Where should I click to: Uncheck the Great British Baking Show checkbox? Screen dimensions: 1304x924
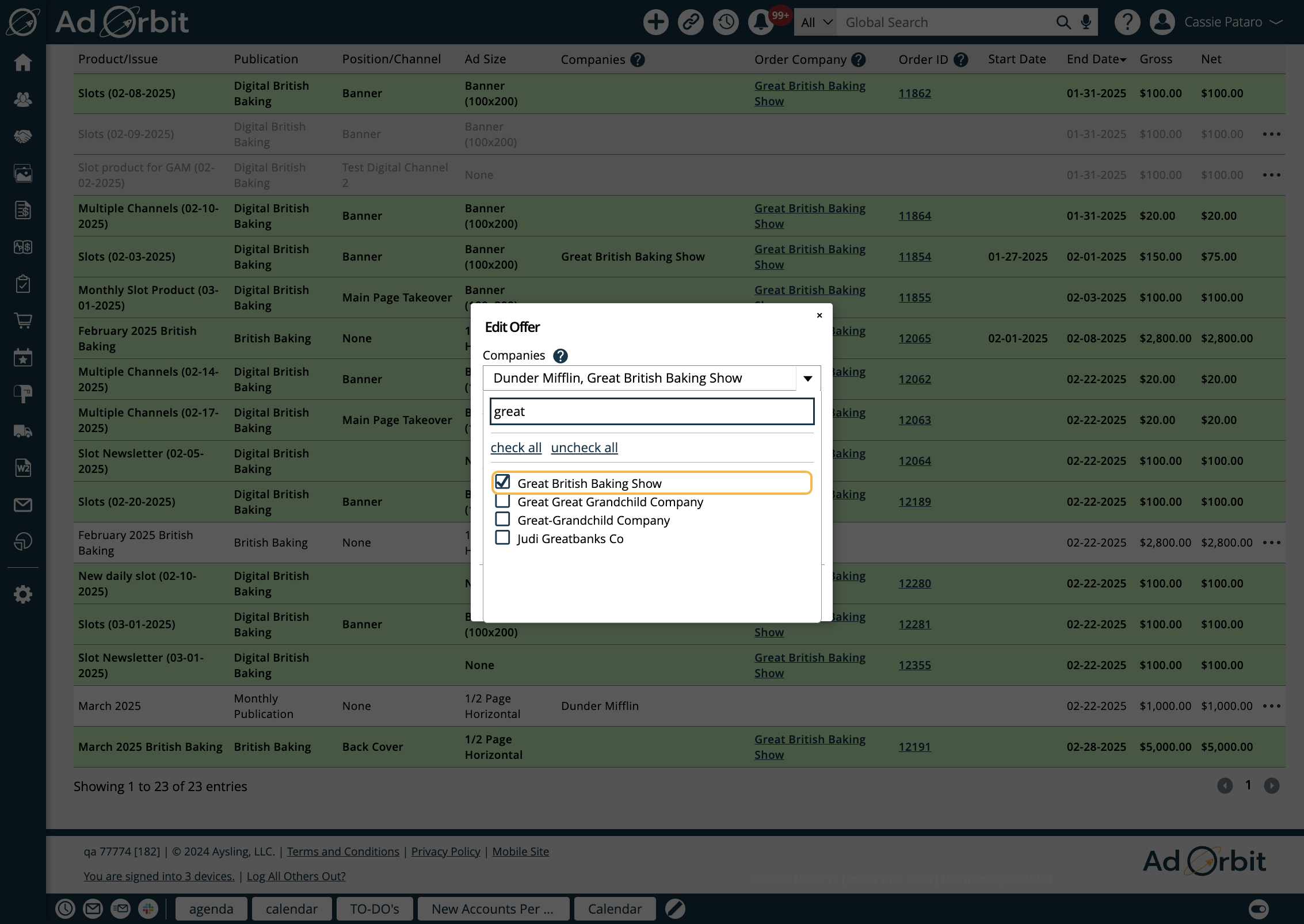(x=502, y=482)
